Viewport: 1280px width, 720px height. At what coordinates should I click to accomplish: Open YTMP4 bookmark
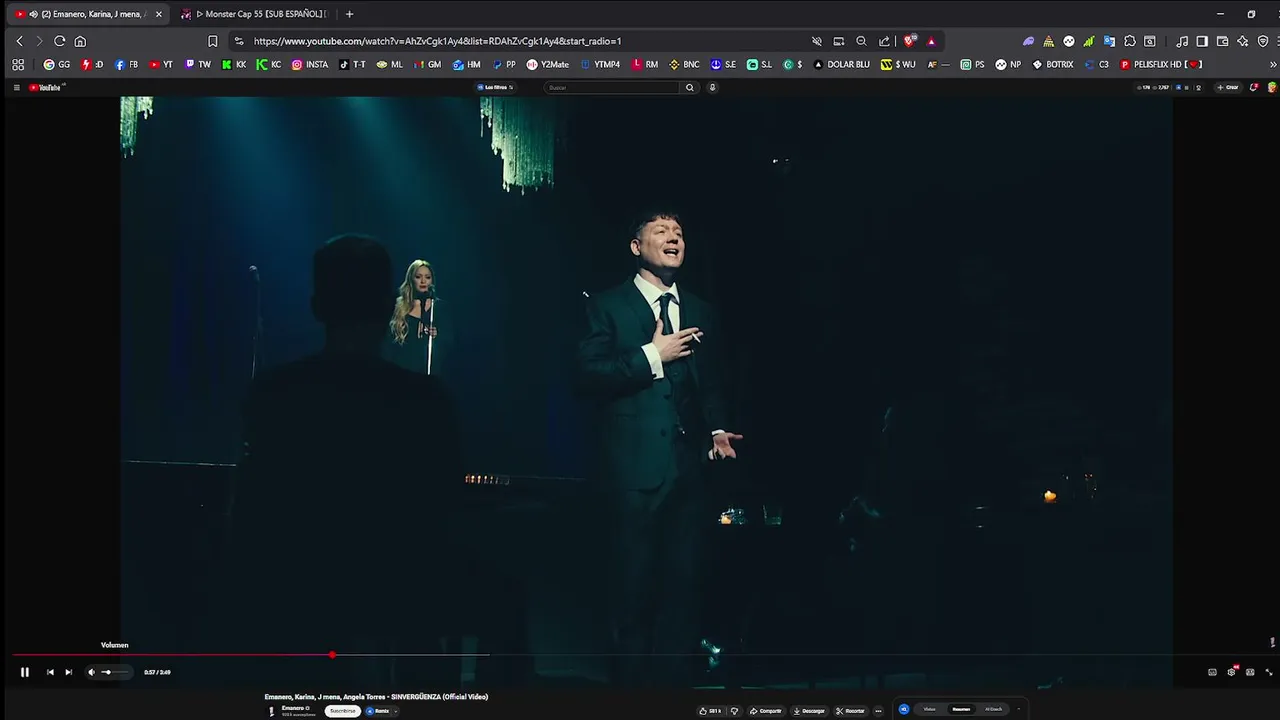(600, 65)
